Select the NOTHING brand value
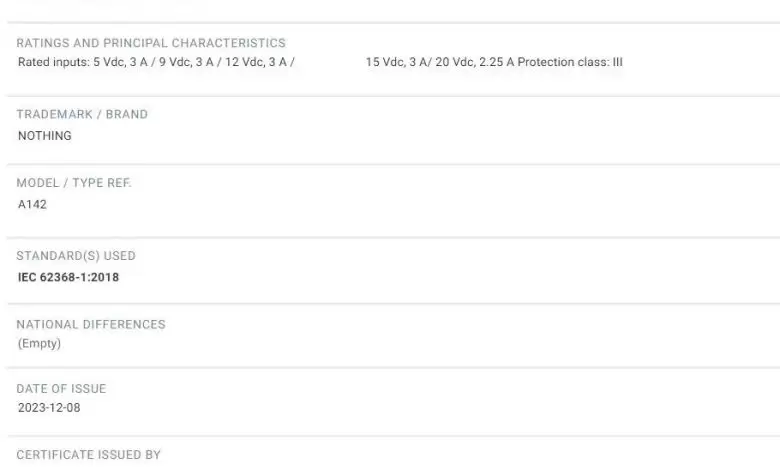The width and height of the screenshot is (780, 470). point(45,136)
